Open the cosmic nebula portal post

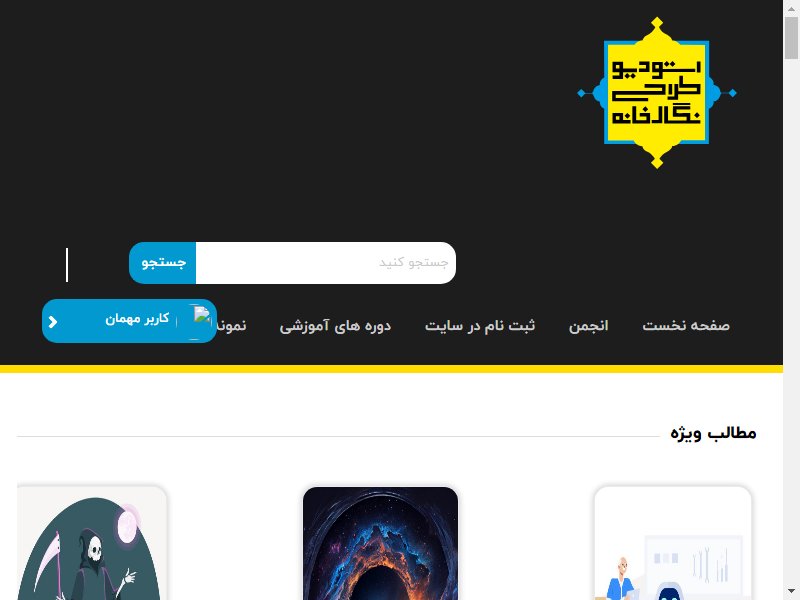click(380, 543)
